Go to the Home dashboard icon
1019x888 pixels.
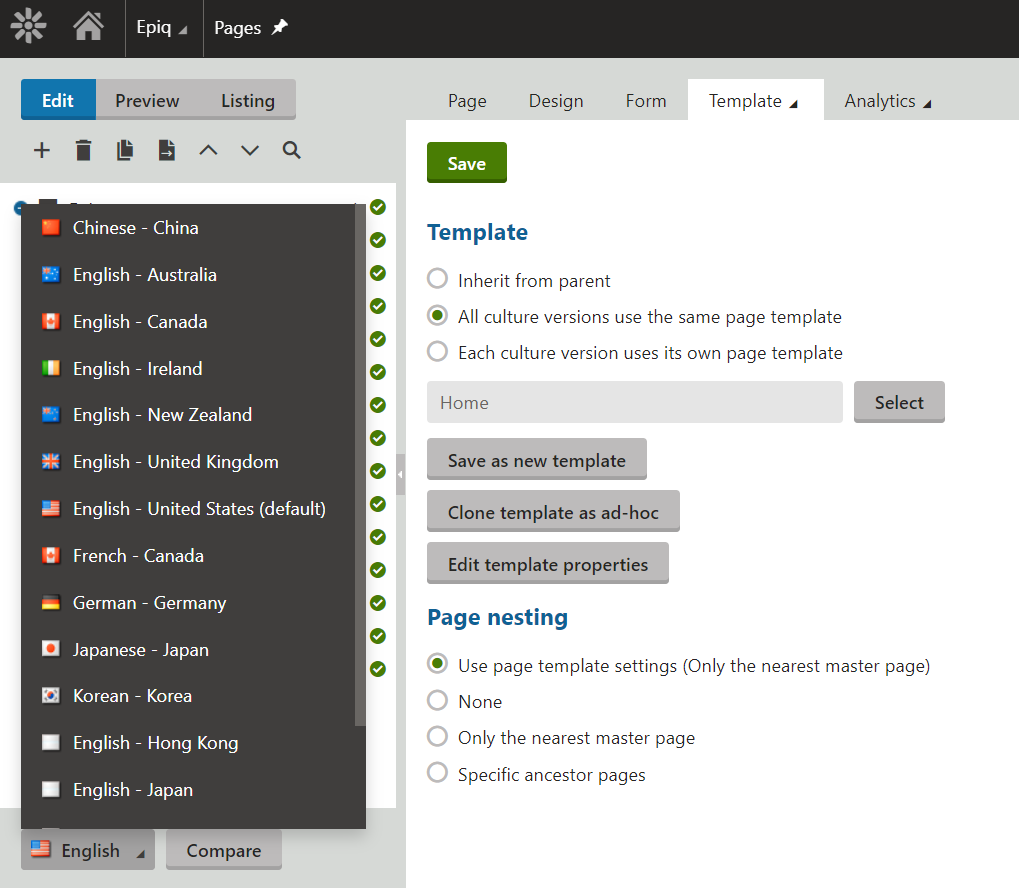tap(88, 27)
